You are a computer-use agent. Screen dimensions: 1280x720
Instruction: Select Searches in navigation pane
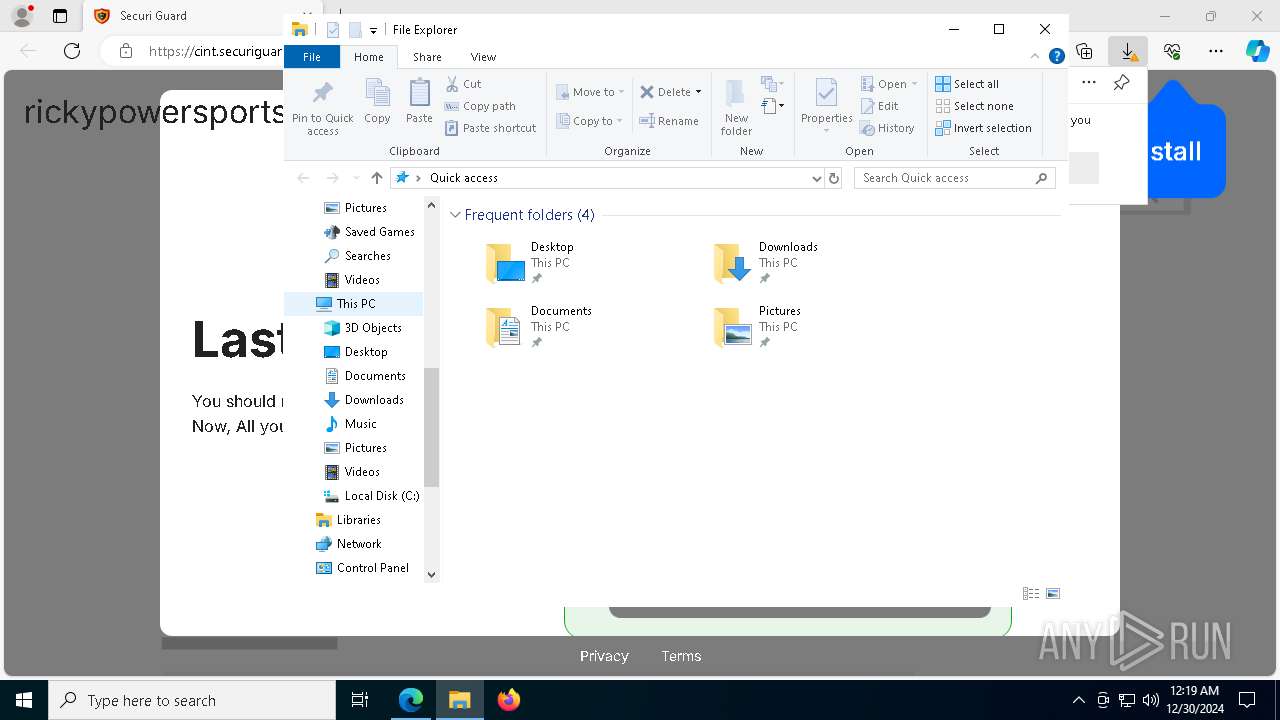367,256
